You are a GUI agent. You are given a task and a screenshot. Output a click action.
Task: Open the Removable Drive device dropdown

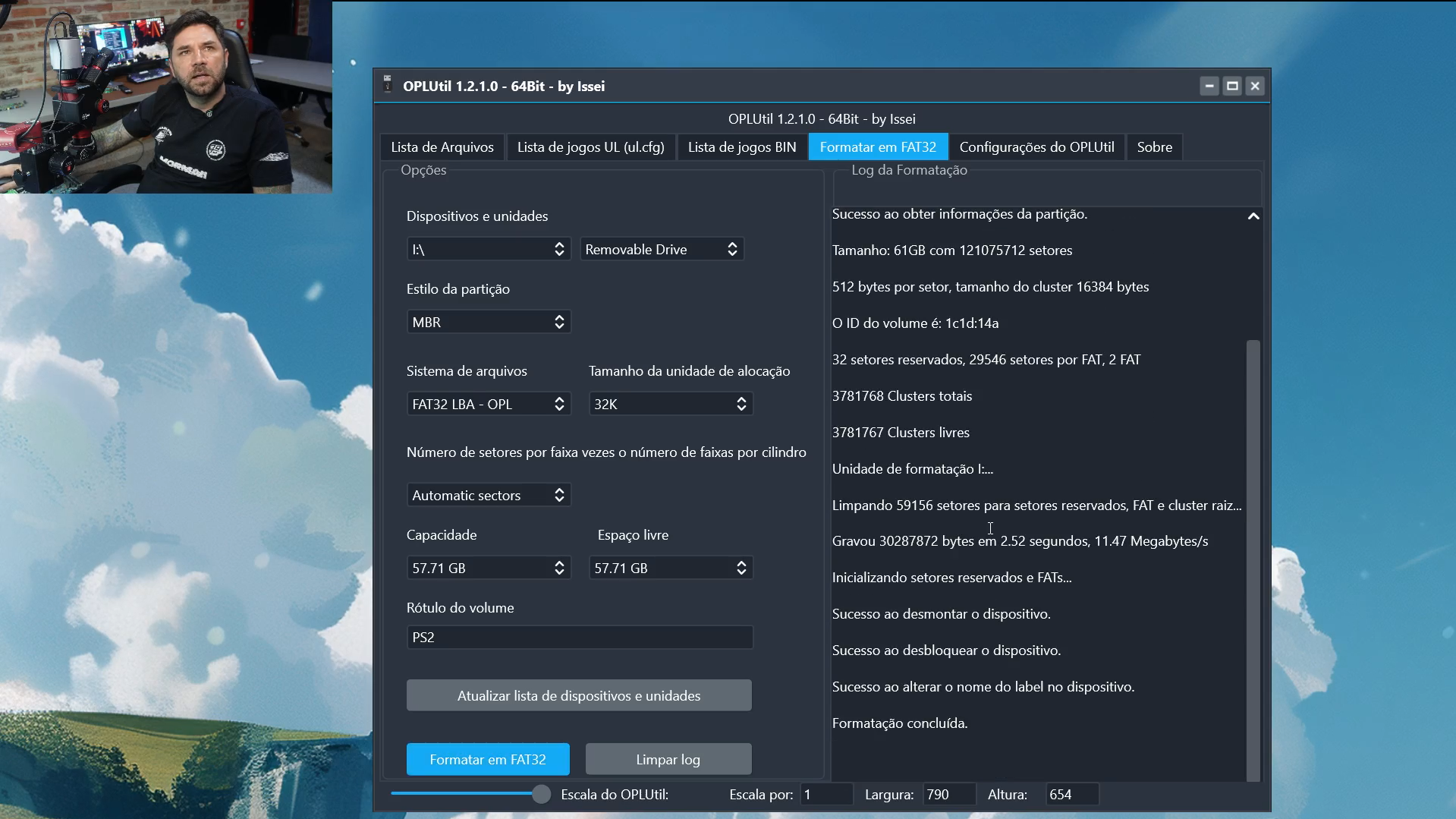coord(662,249)
